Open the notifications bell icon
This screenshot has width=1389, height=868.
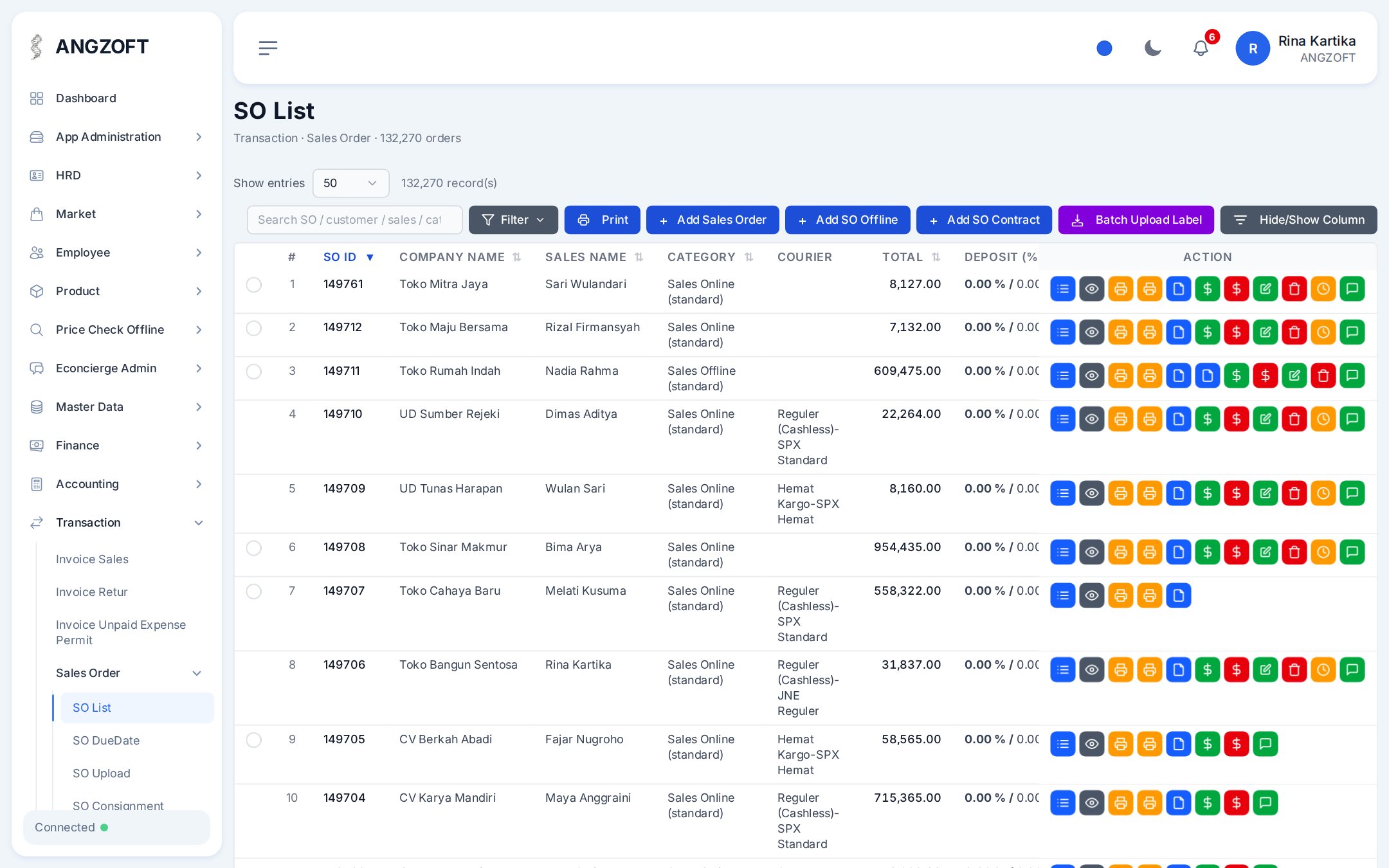tap(1201, 48)
